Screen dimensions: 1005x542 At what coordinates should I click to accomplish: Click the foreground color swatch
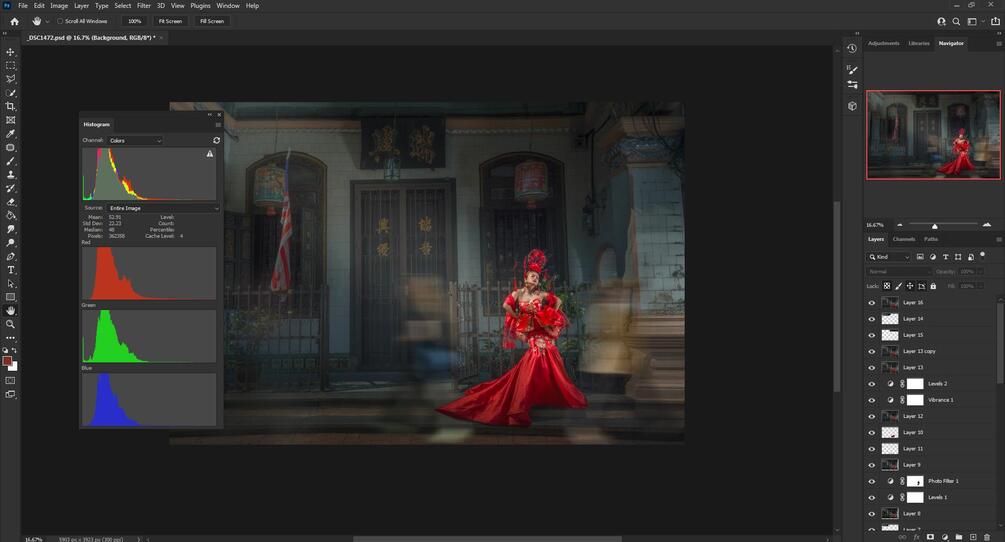pos(7,361)
